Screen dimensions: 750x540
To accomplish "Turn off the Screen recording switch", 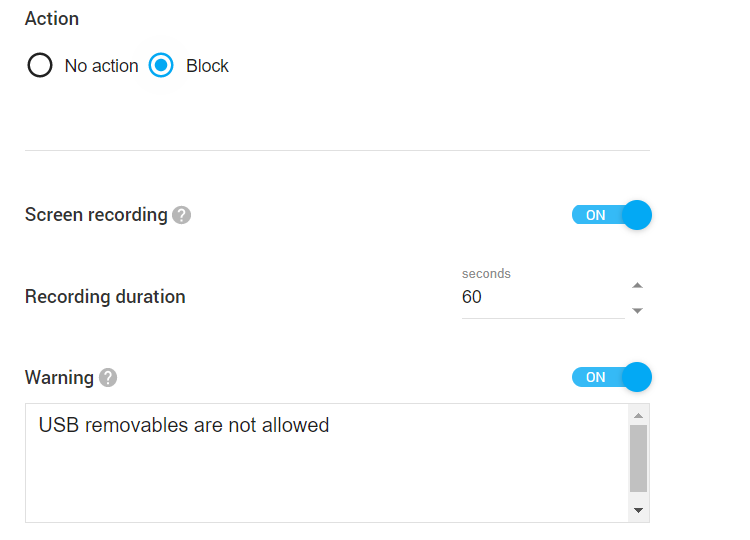I will click(611, 215).
